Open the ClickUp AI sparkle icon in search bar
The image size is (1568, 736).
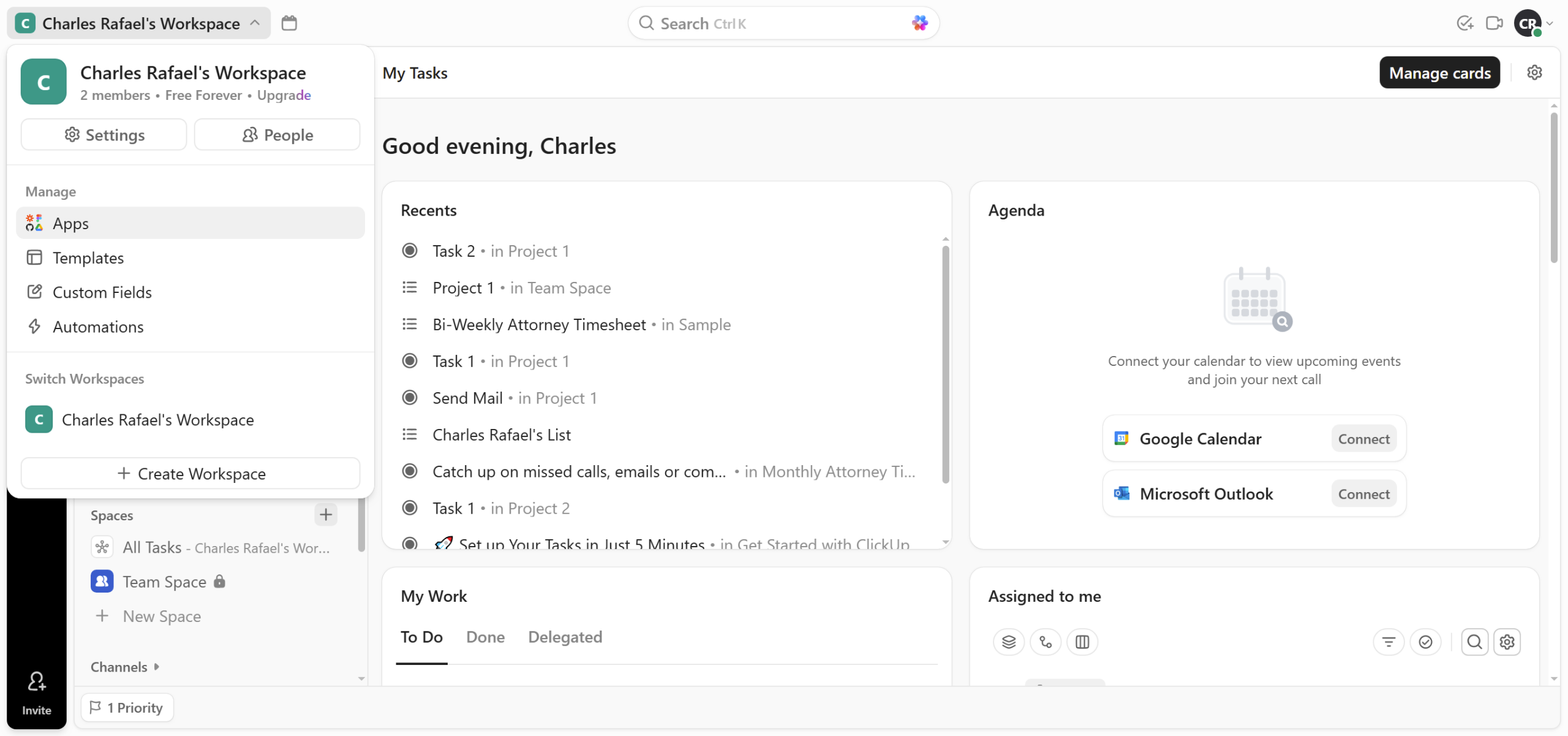tap(919, 23)
